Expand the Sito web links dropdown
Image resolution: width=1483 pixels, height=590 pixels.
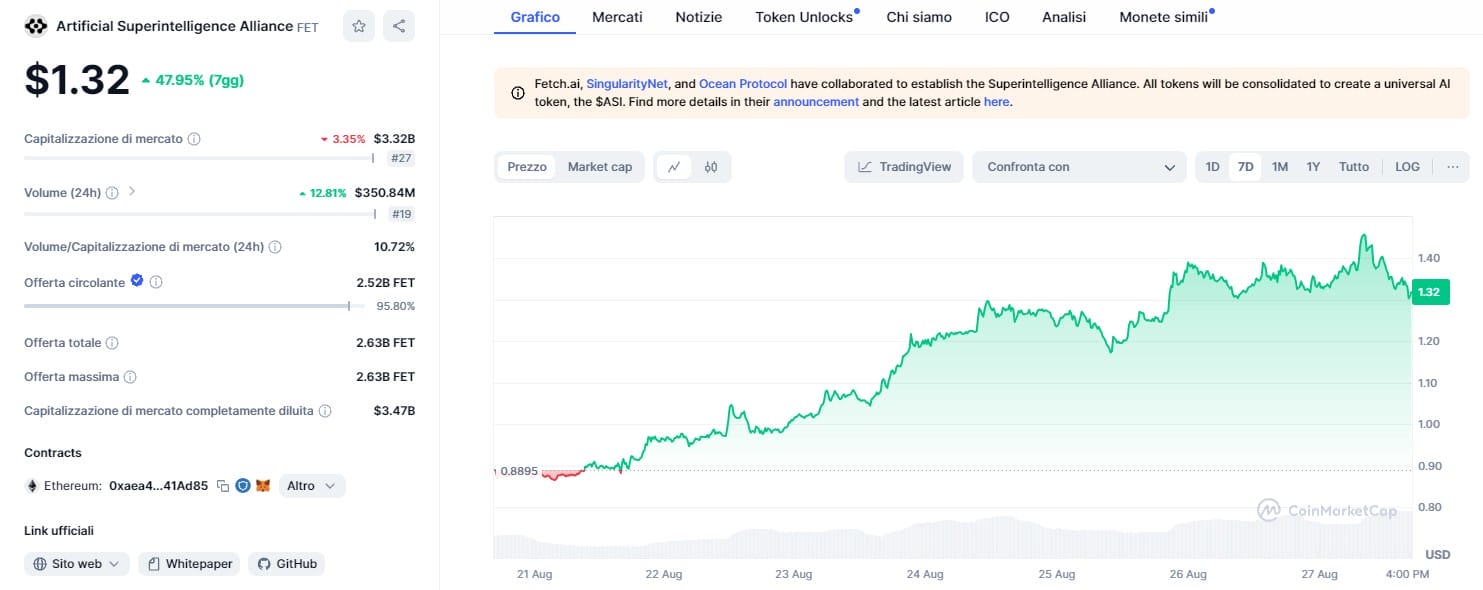pos(77,564)
